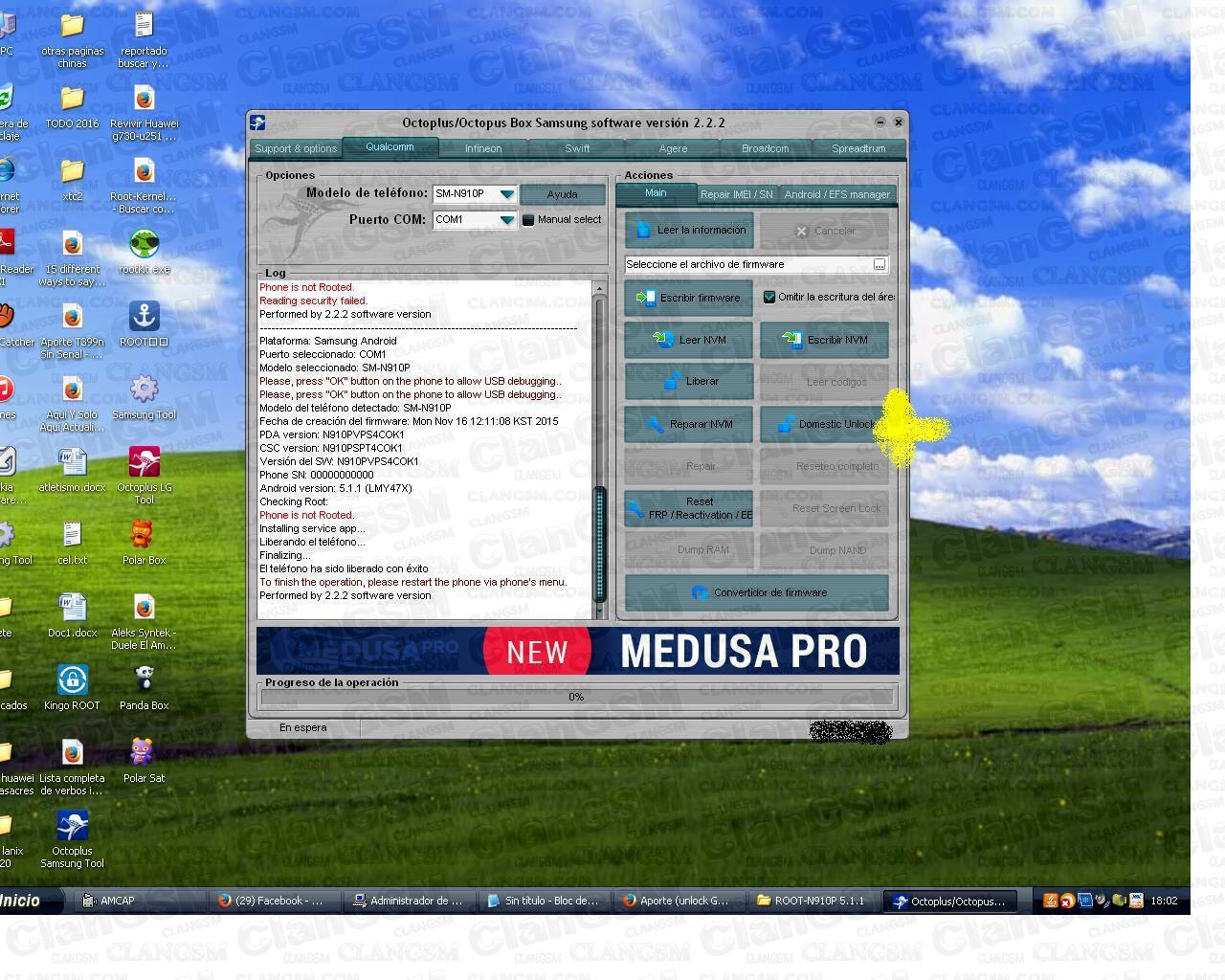Click the 'Escribir firmware' button
1225x980 pixels.
pos(689,298)
